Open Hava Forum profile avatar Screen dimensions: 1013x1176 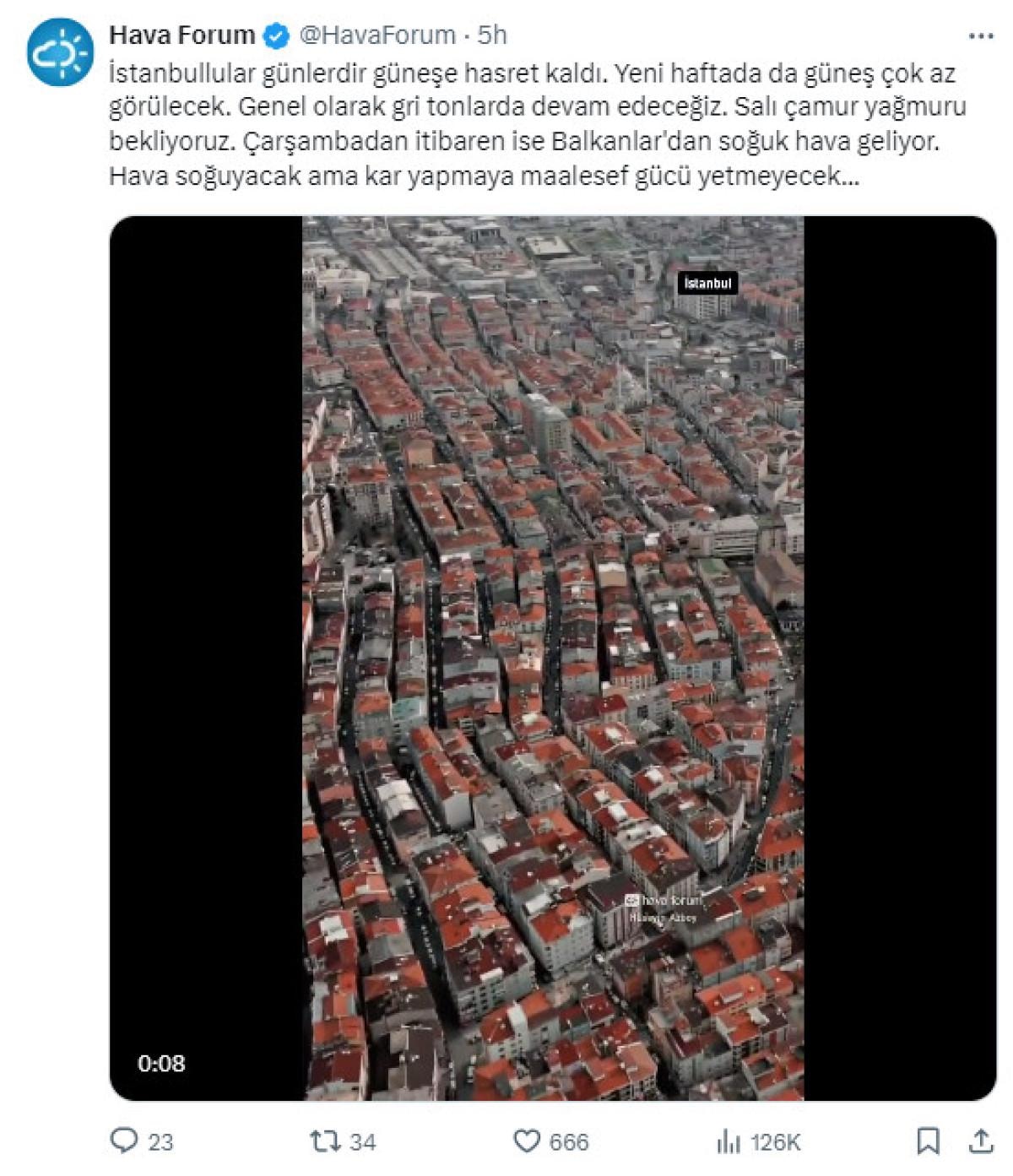tap(60, 52)
